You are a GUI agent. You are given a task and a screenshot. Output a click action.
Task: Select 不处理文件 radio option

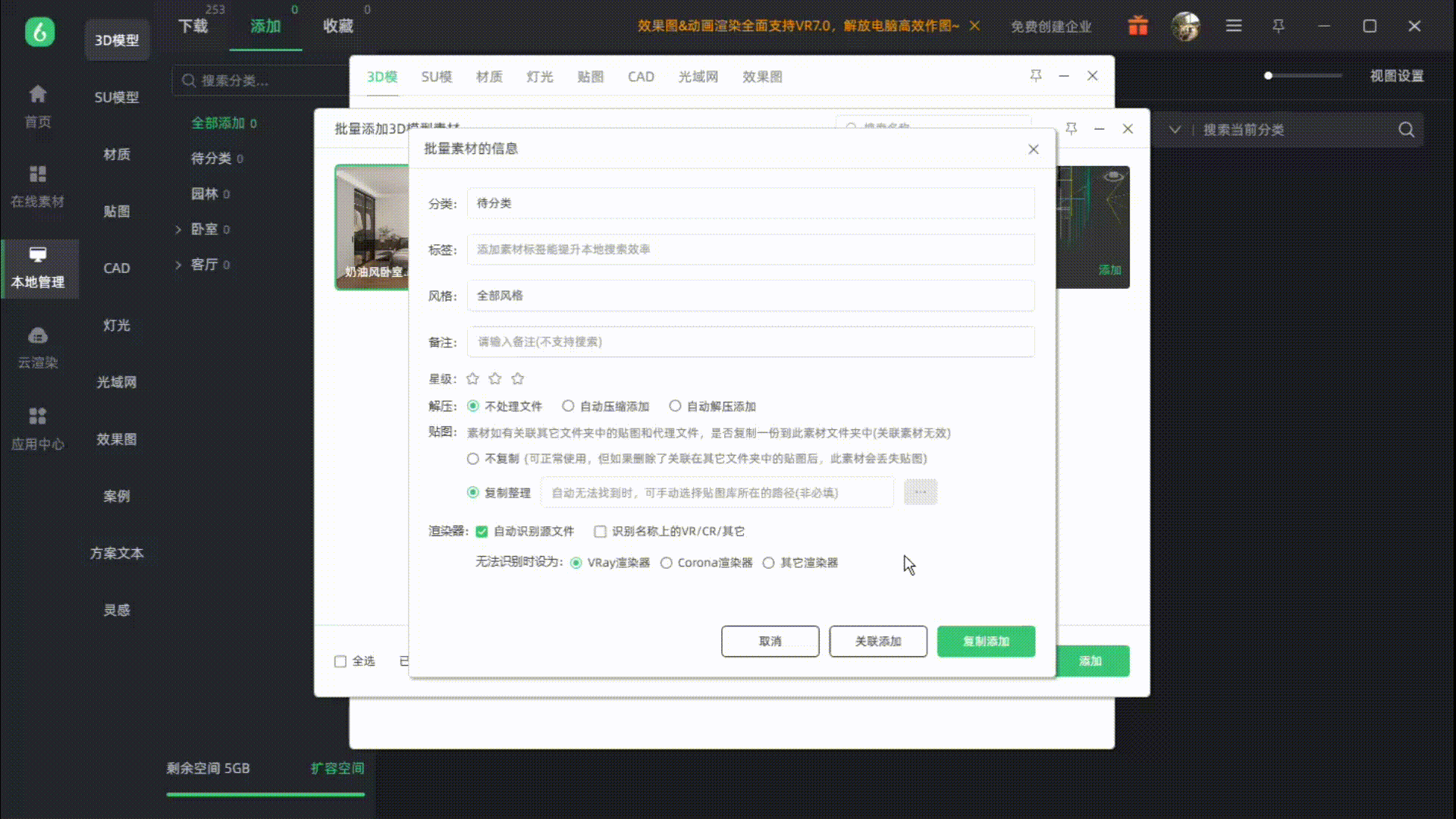pos(473,406)
